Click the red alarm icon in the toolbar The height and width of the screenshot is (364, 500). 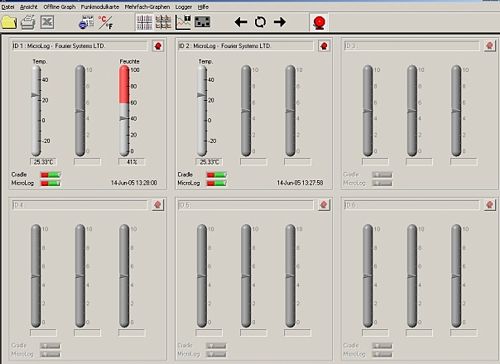[319, 22]
